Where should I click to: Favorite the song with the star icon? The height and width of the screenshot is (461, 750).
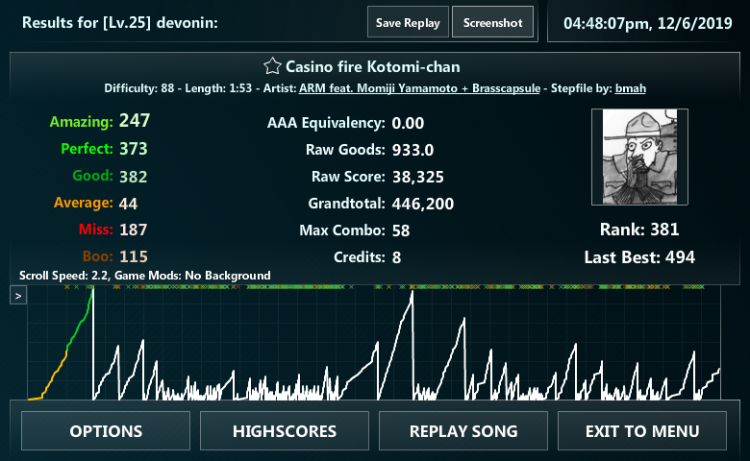coord(271,67)
